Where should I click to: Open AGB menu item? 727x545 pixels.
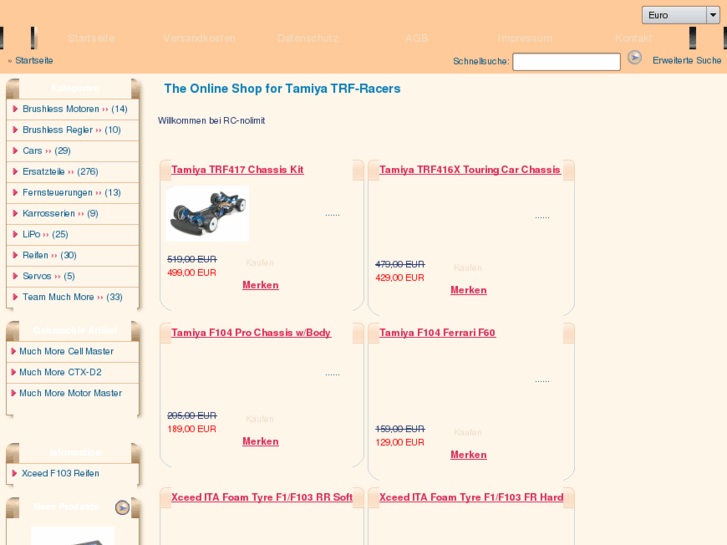click(x=416, y=38)
